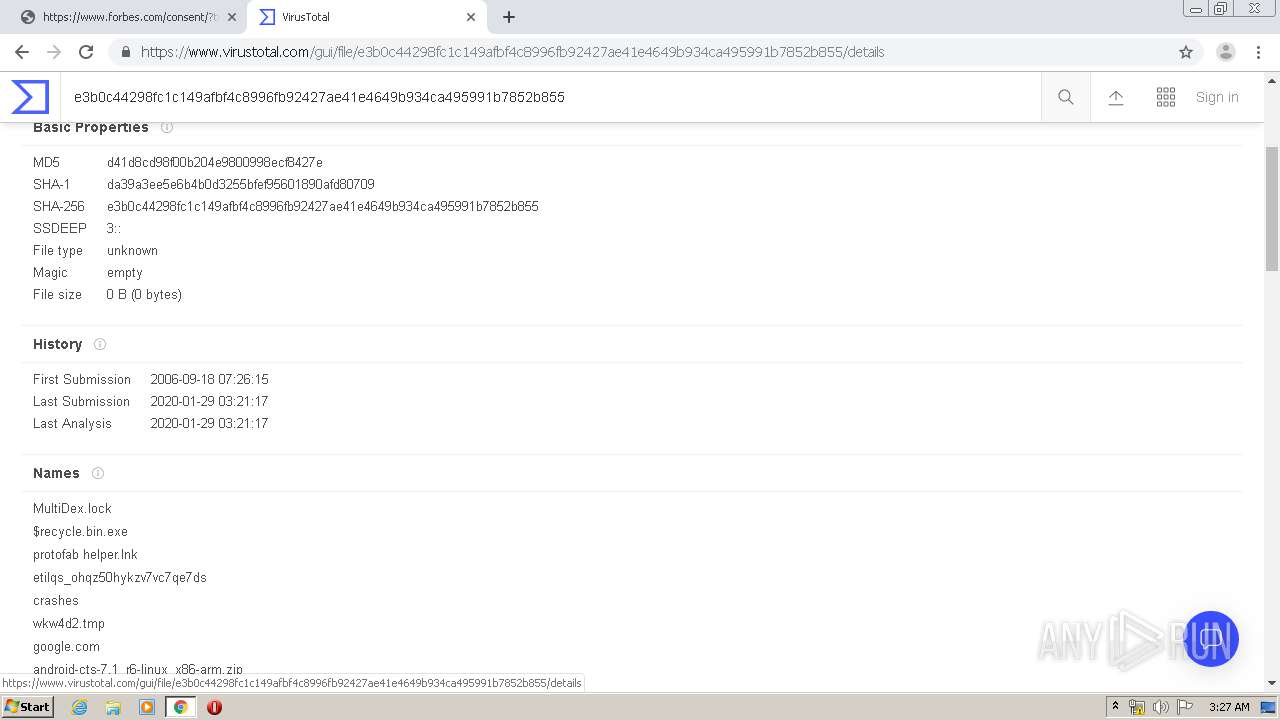Click the name $recycle.bin.exe

tap(80, 531)
